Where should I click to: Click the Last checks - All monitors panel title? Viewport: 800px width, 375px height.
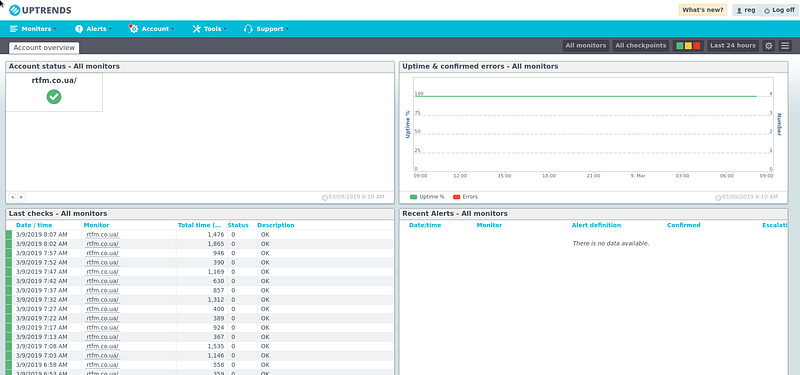(x=58, y=214)
